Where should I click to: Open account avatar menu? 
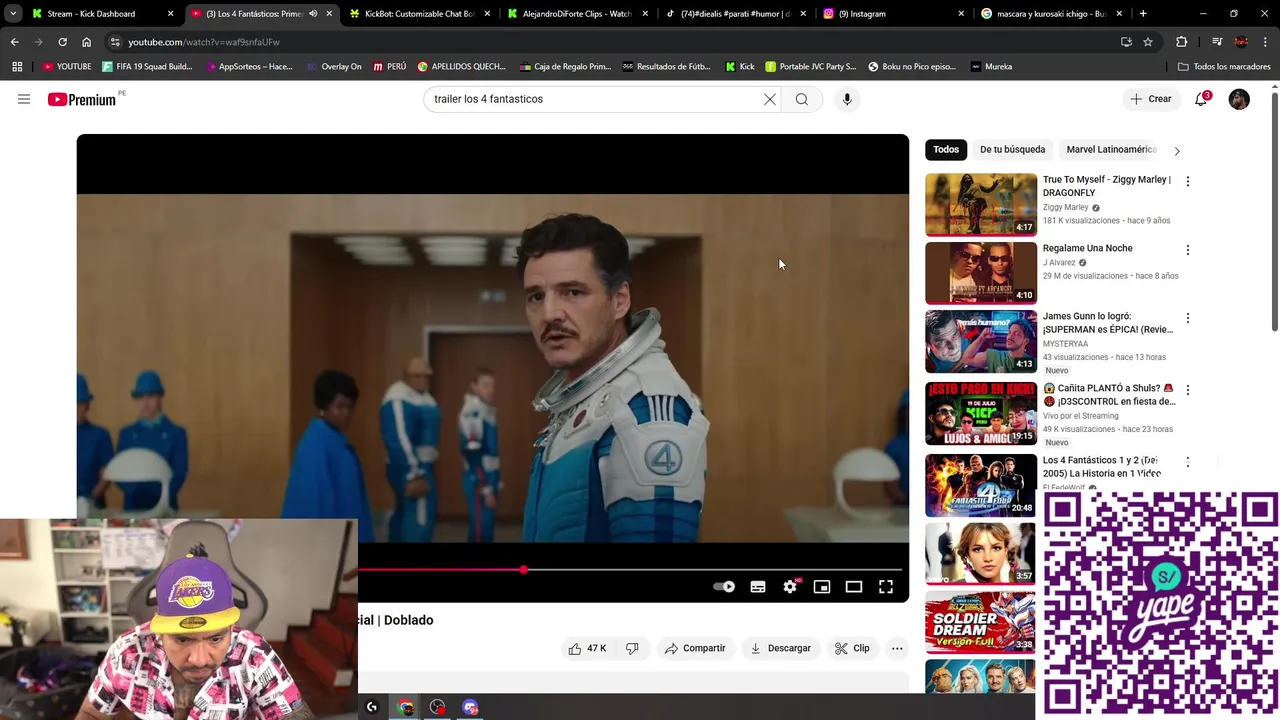pos(1239,99)
